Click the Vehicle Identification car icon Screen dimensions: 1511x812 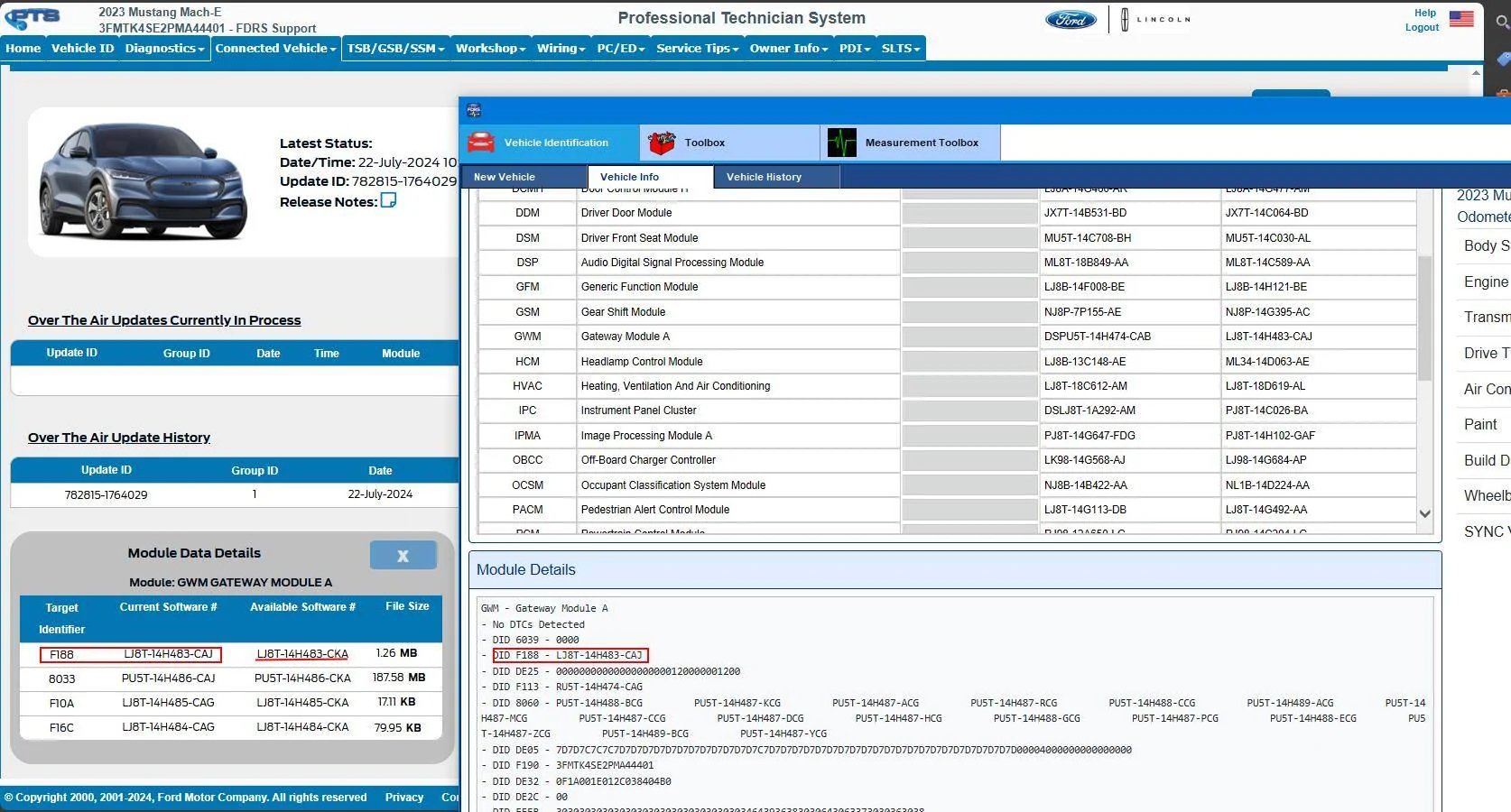481,143
